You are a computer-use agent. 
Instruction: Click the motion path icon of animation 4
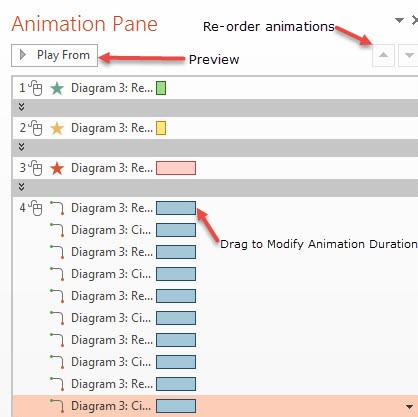click(57, 208)
